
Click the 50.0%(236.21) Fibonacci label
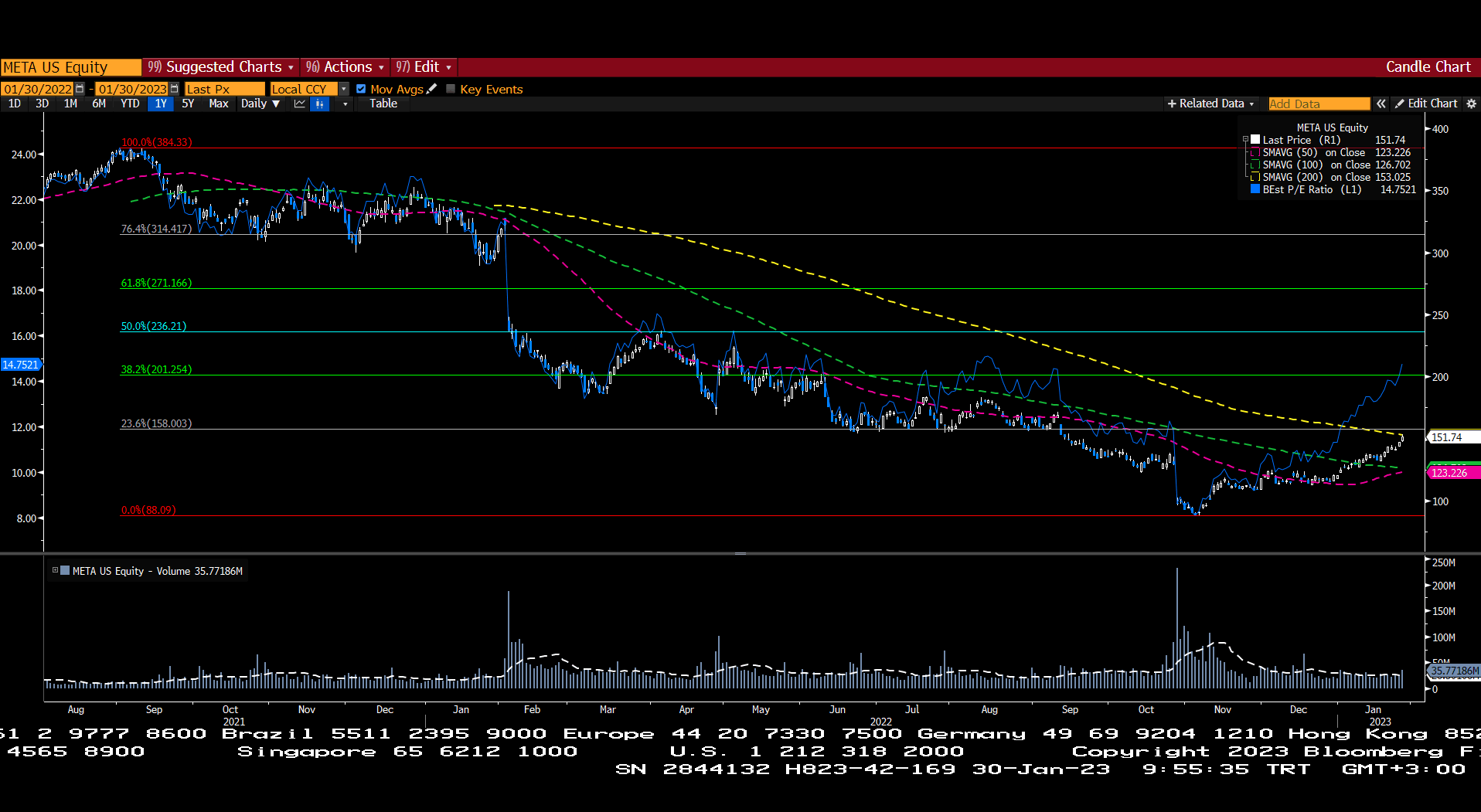(154, 326)
